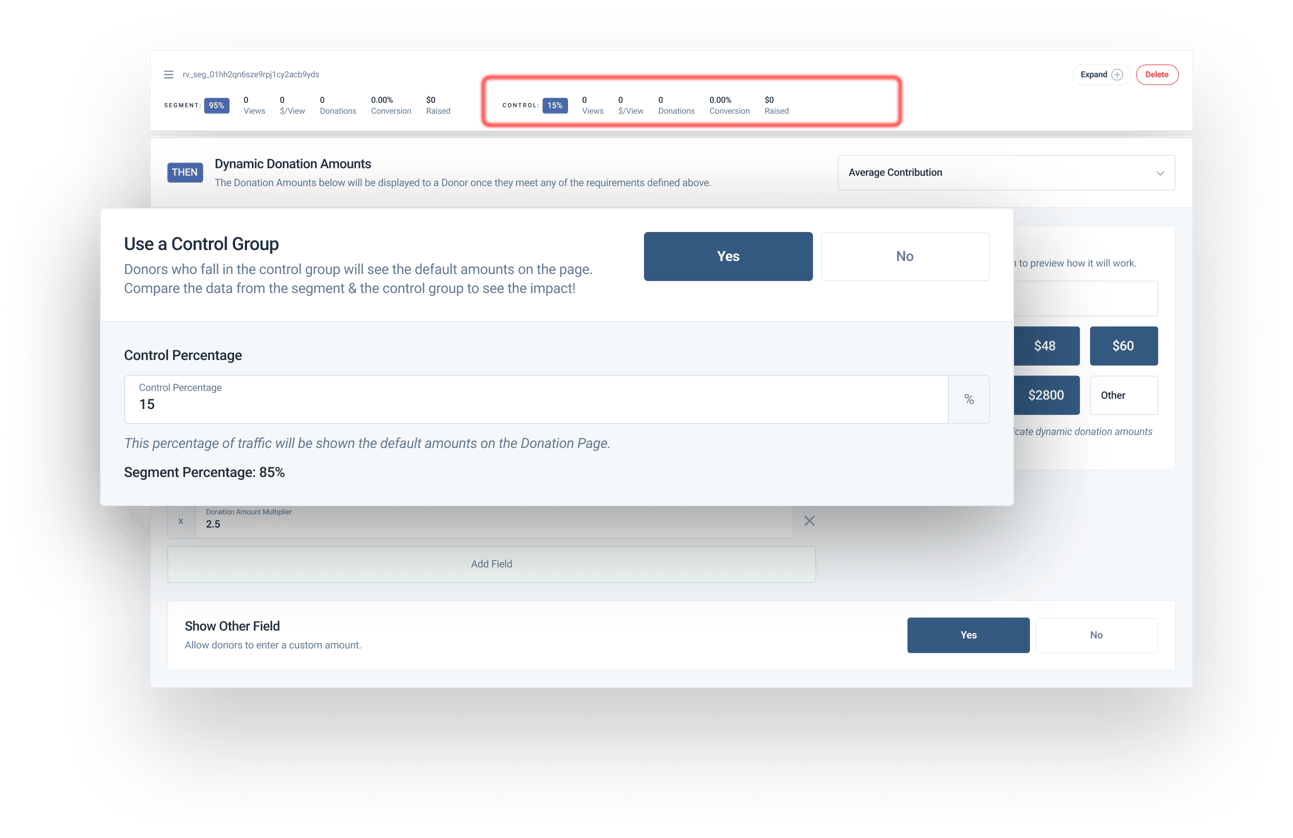Click the percent sign addon
The width and height of the screenshot is (1293, 838).
(x=969, y=399)
